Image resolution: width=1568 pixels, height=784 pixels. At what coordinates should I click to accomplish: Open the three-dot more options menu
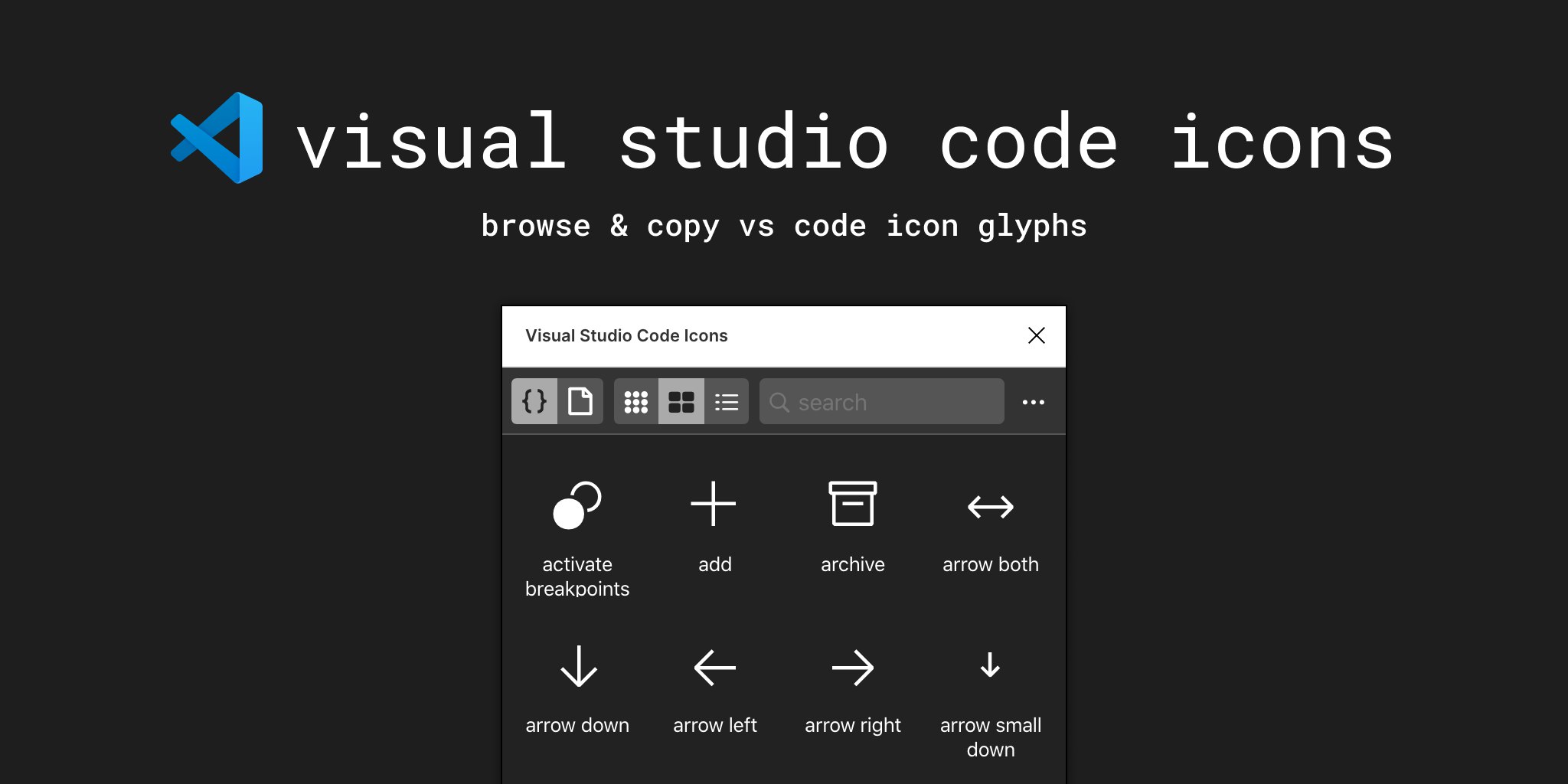1034,402
